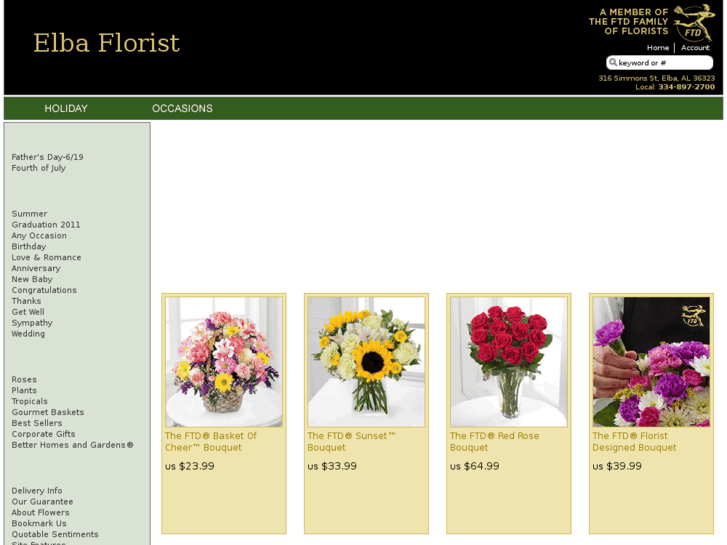
Task: Open Our Guarantee page
Action: point(42,502)
